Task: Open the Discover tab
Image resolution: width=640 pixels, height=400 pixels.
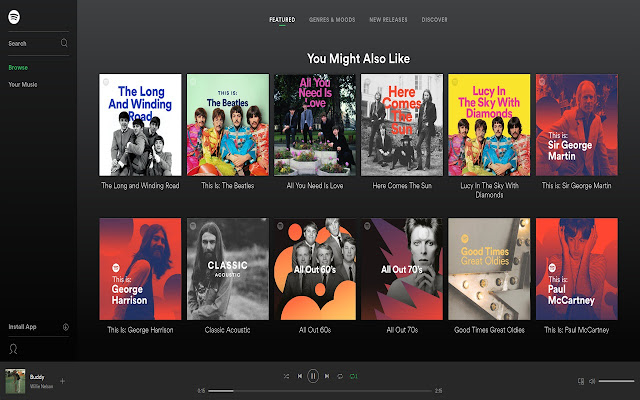Action: pos(434,20)
